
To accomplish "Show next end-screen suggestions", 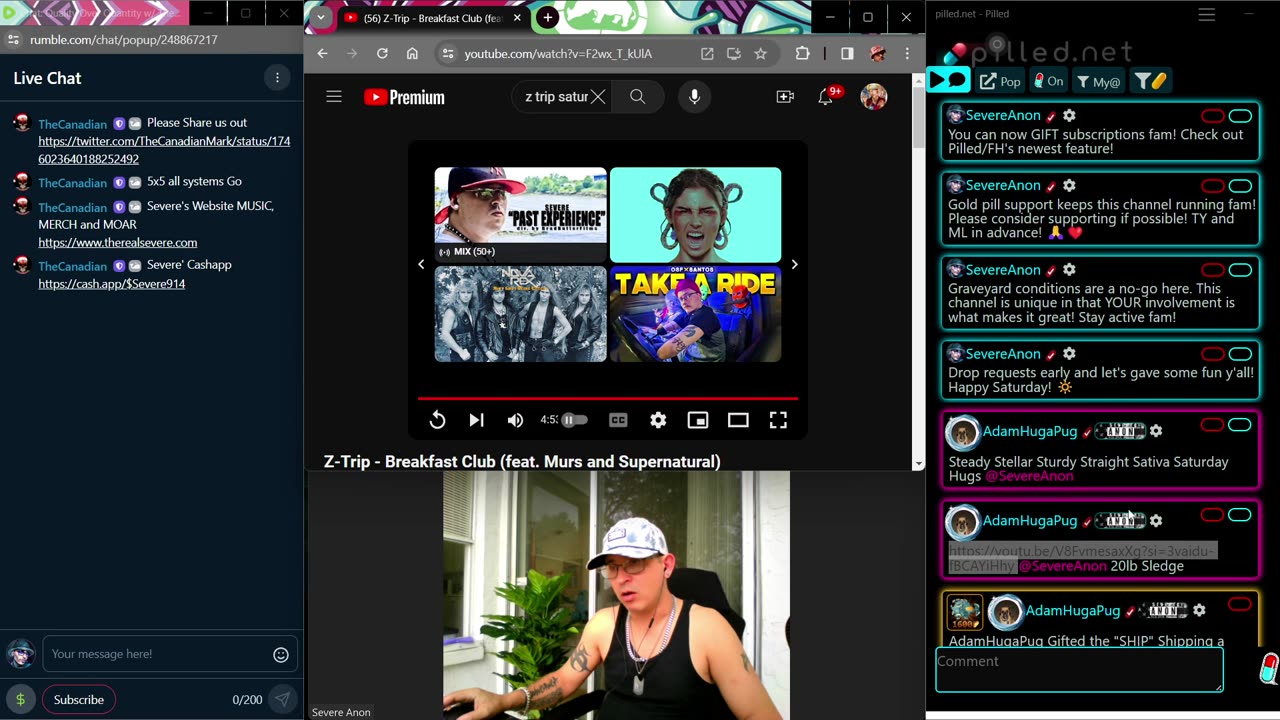I will (794, 264).
